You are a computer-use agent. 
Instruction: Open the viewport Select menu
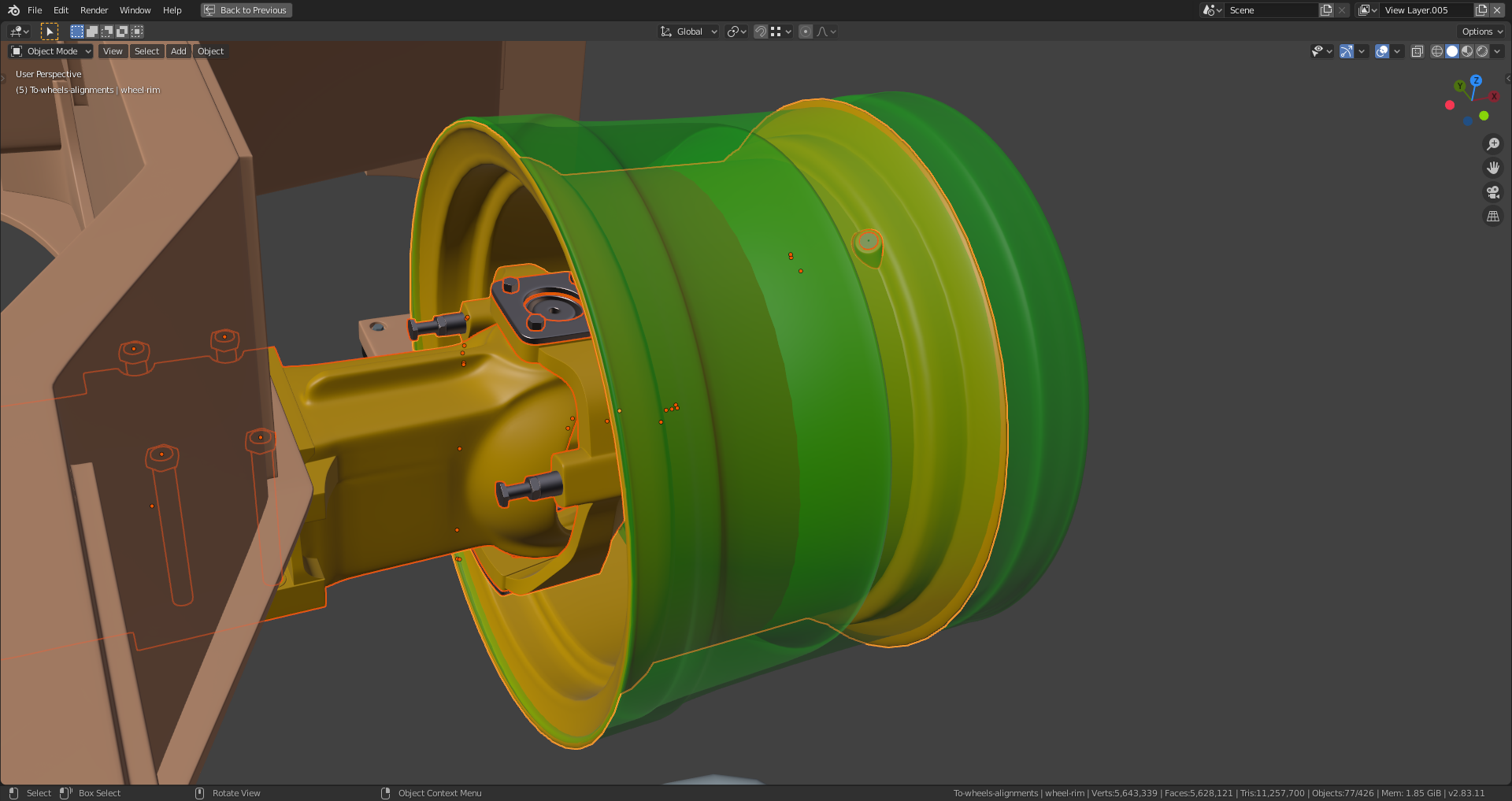pyautogui.click(x=146, y=51)
